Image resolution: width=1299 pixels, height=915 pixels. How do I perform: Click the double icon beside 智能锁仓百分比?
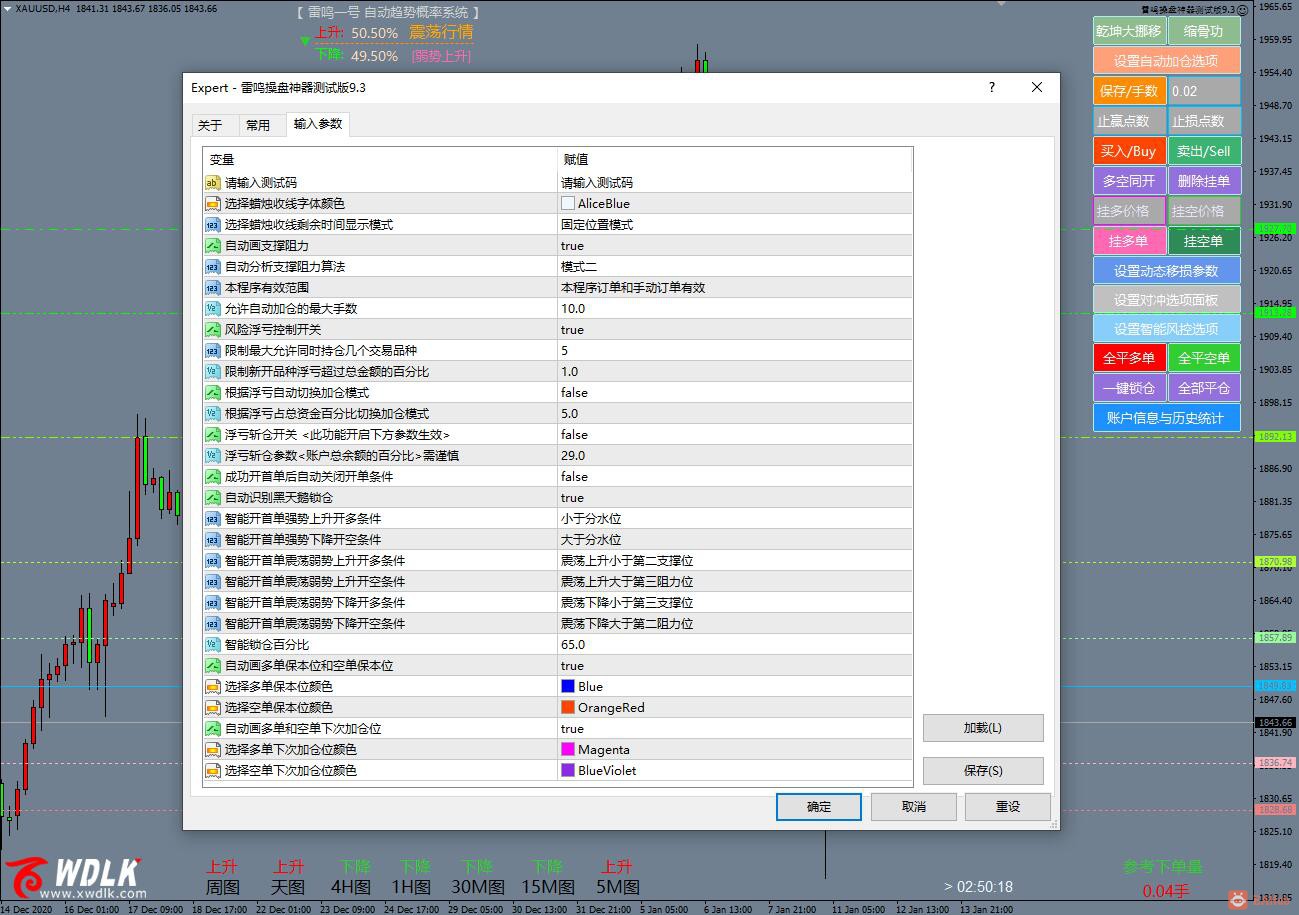point(212,645)
